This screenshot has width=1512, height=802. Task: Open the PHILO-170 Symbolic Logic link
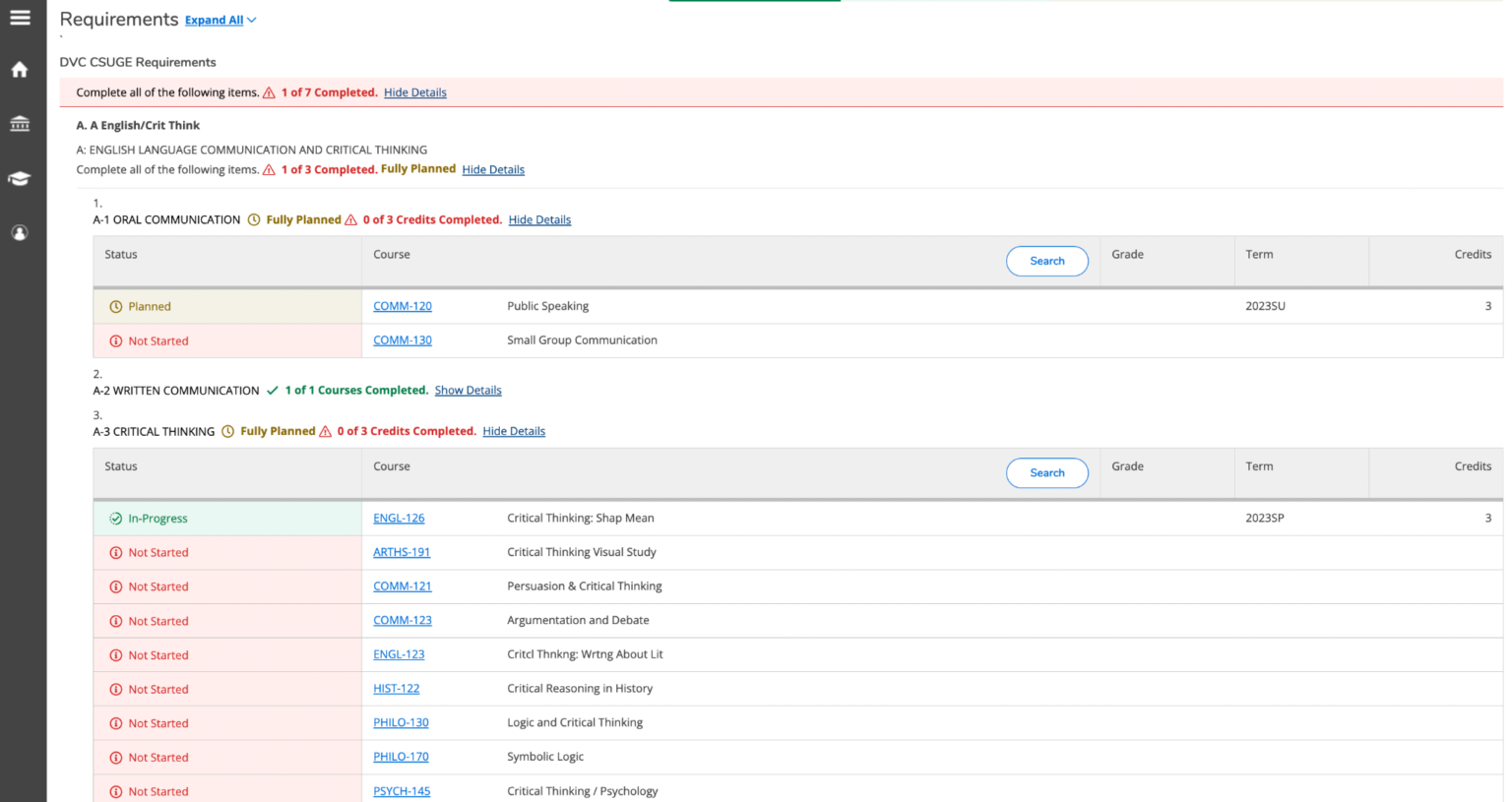click(x=401, y=757)
